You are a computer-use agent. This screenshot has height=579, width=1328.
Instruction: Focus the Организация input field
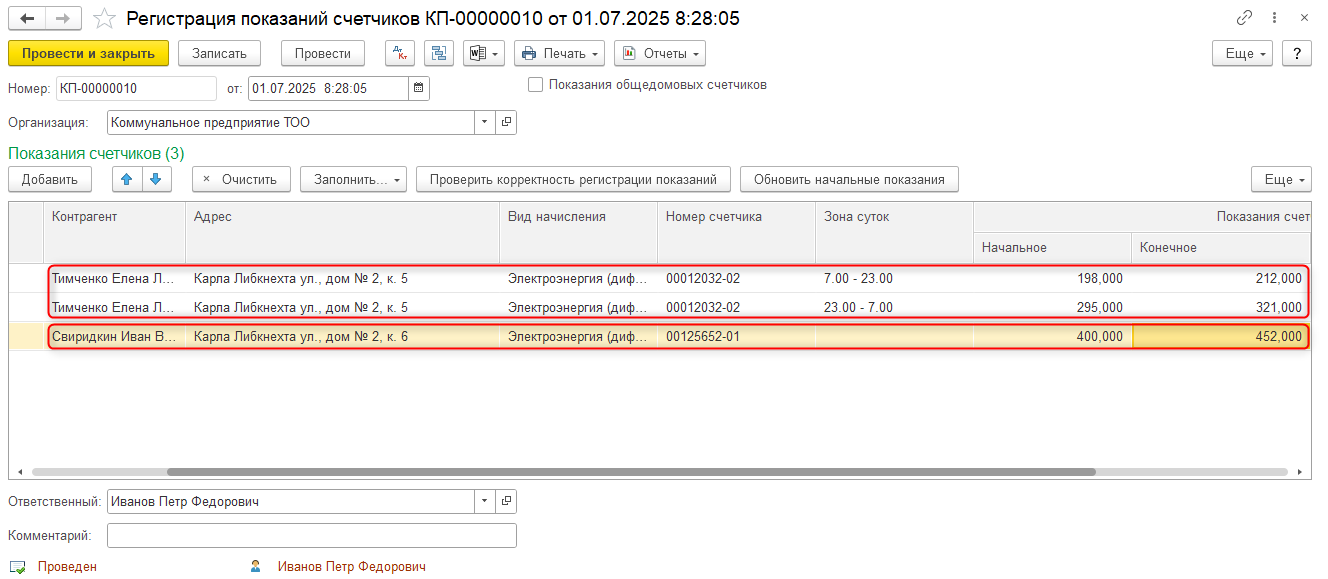(x=290, y=122)
